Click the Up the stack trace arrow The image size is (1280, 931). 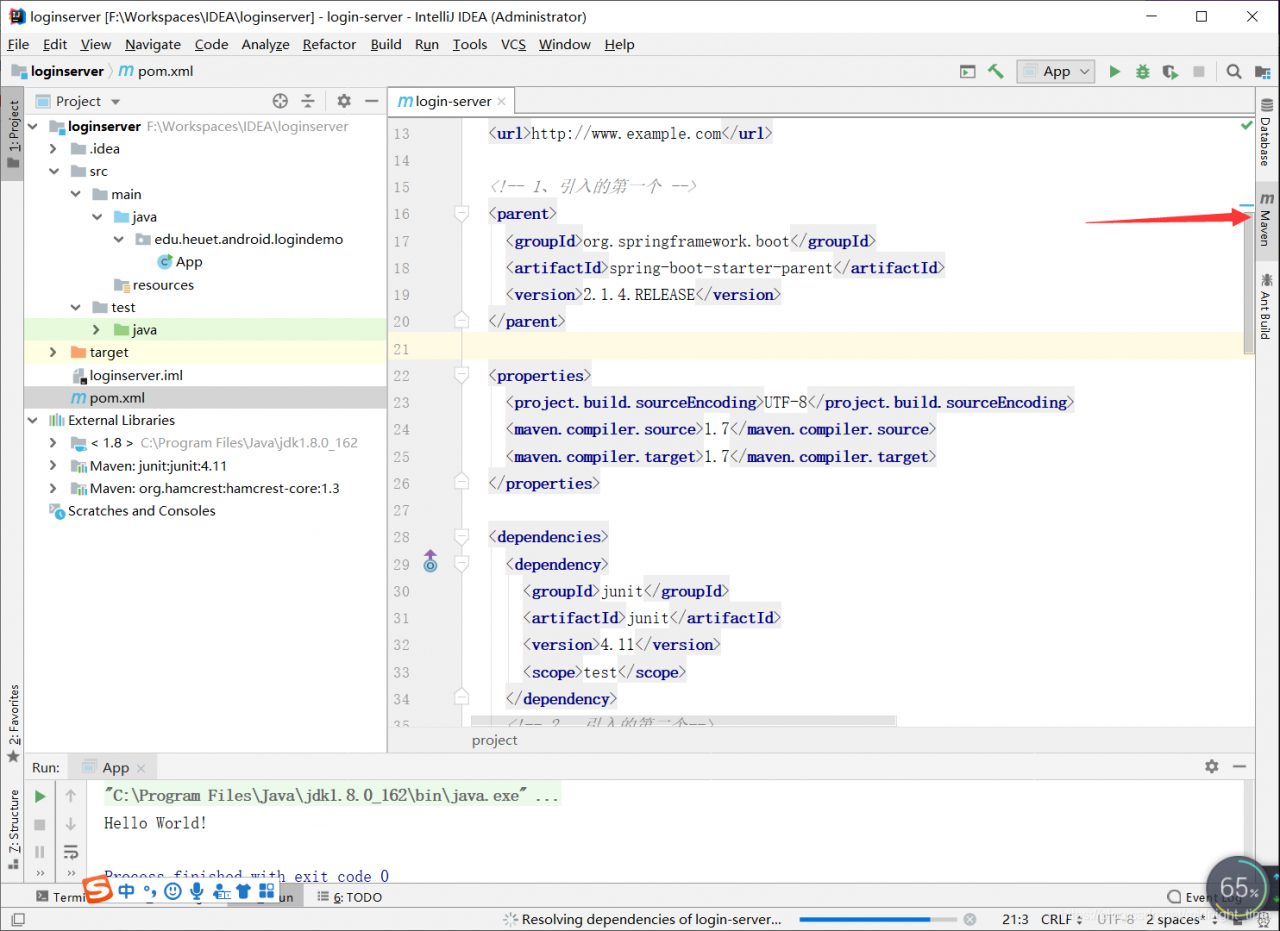pyautogui.click(x=71, y=796)
